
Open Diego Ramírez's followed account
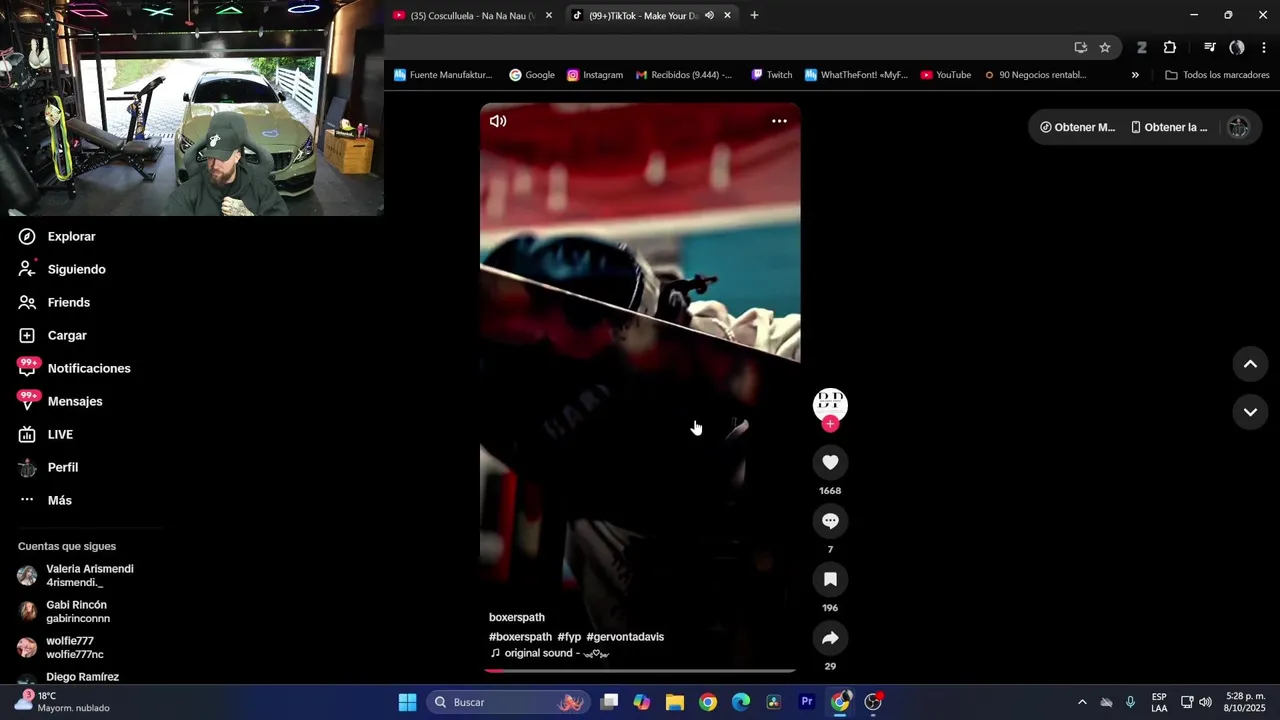tap(69, 677)
